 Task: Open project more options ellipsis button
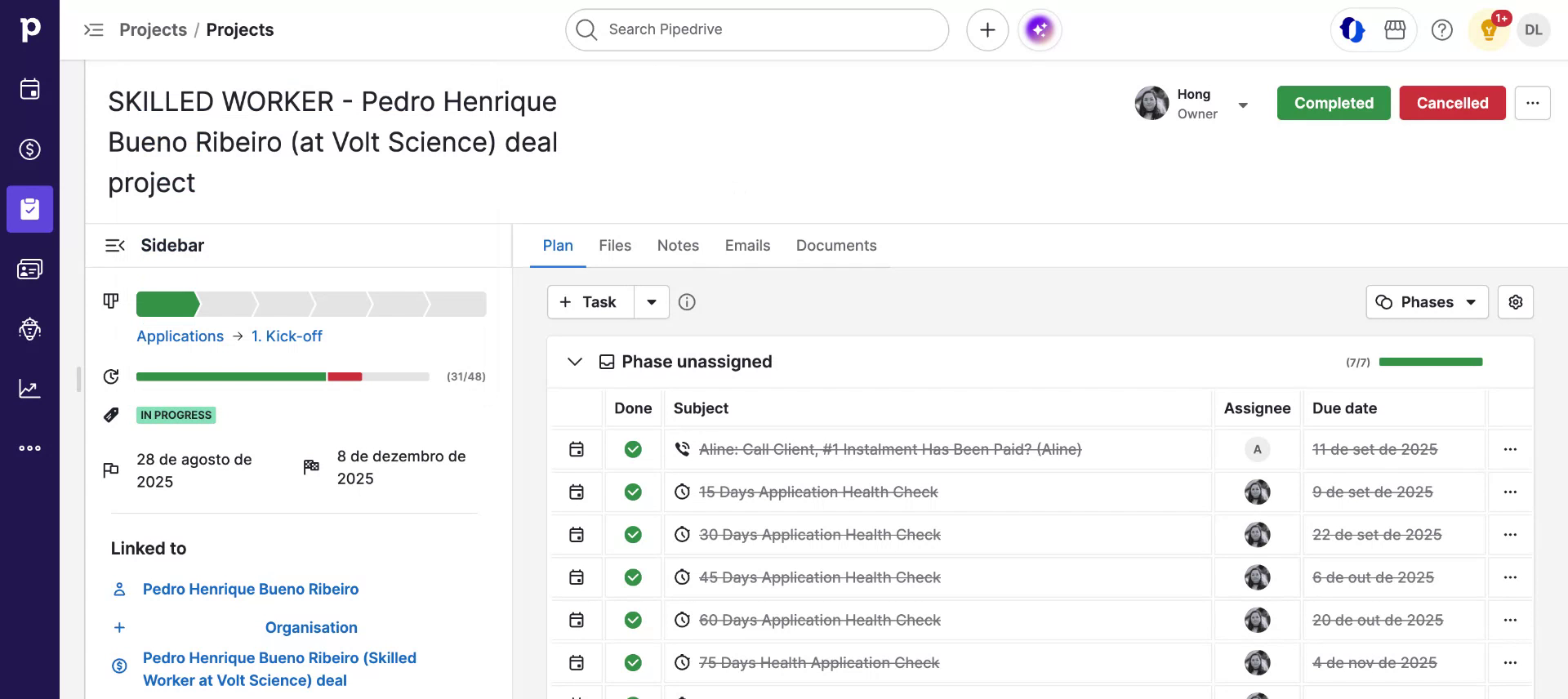[x=1532, y=103]
